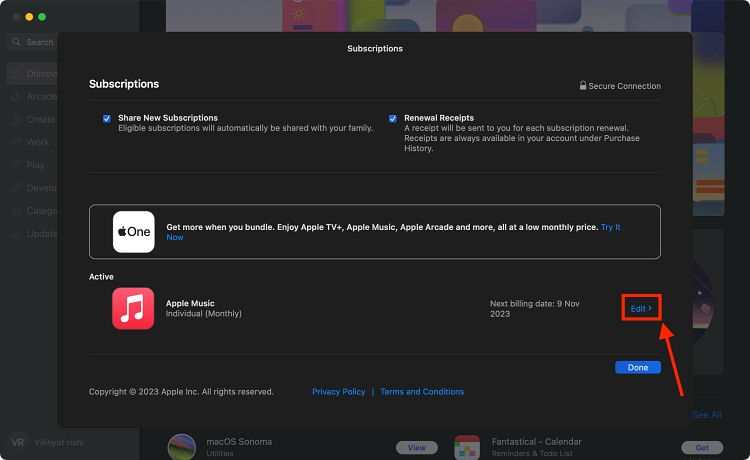Click the Done button
This screenshot has height=460, width=750.
[x=638, y=367]
